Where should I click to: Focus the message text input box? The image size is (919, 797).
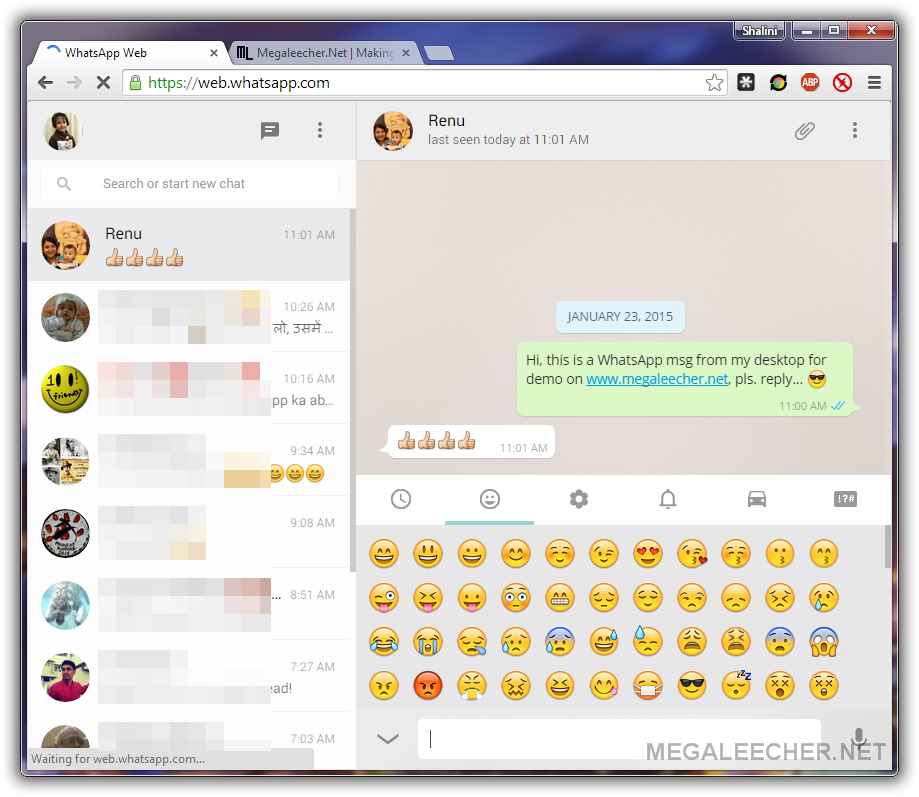[619, 738]
